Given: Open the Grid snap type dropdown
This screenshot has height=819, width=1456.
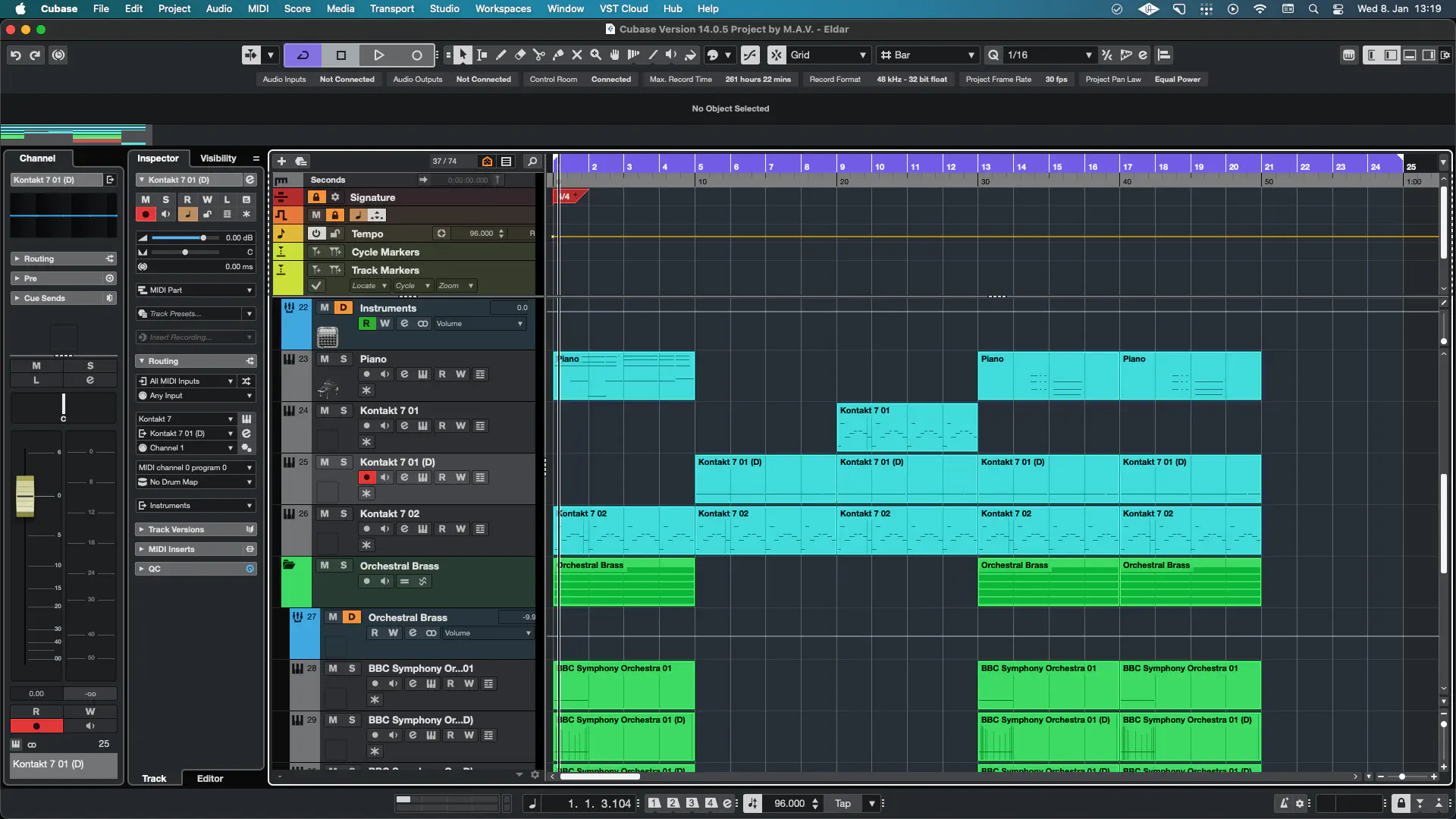Looking at the screenshot, I should pyautogui.click(x=862, y=55).
